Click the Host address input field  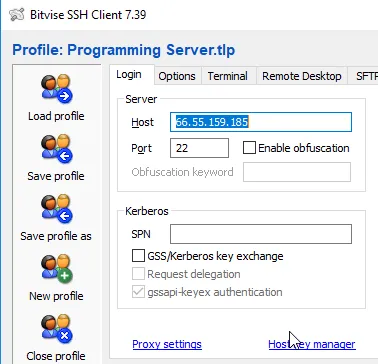click(x=261, y=122)
